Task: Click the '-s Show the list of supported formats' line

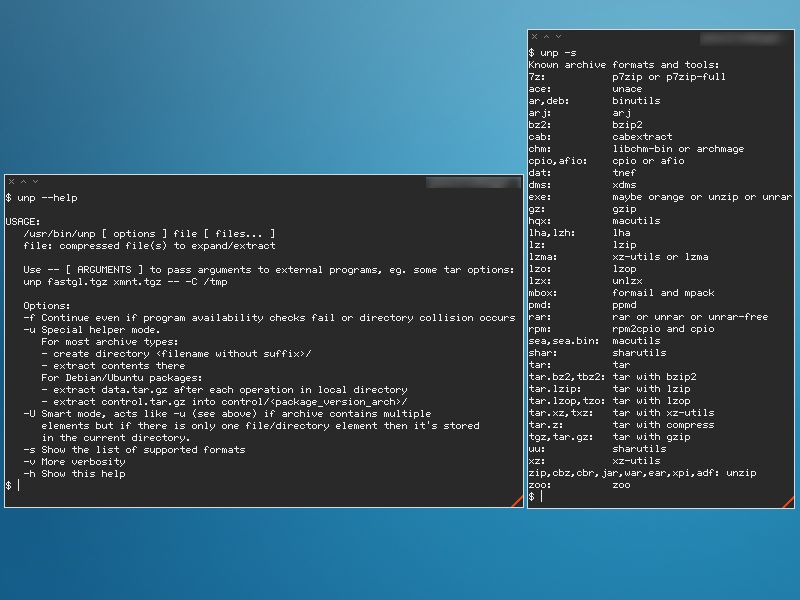Action: click(x=134, y=450)
